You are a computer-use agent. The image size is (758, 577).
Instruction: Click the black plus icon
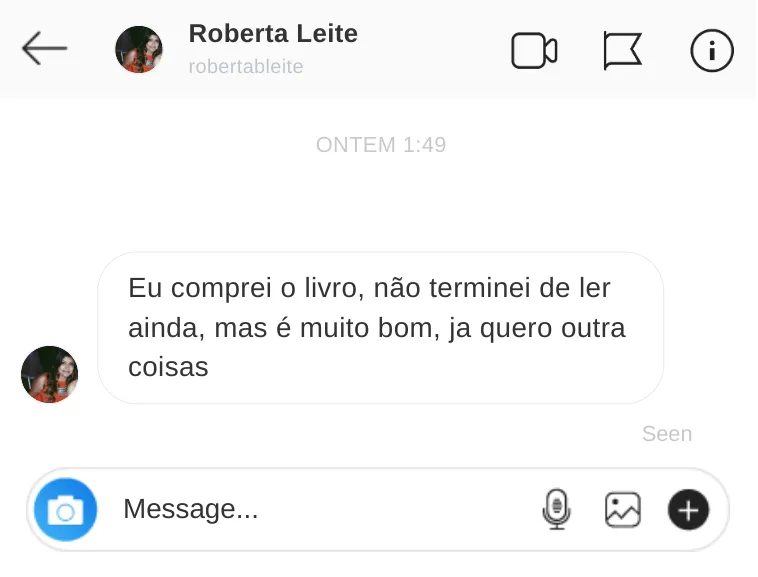click(688, 510)
